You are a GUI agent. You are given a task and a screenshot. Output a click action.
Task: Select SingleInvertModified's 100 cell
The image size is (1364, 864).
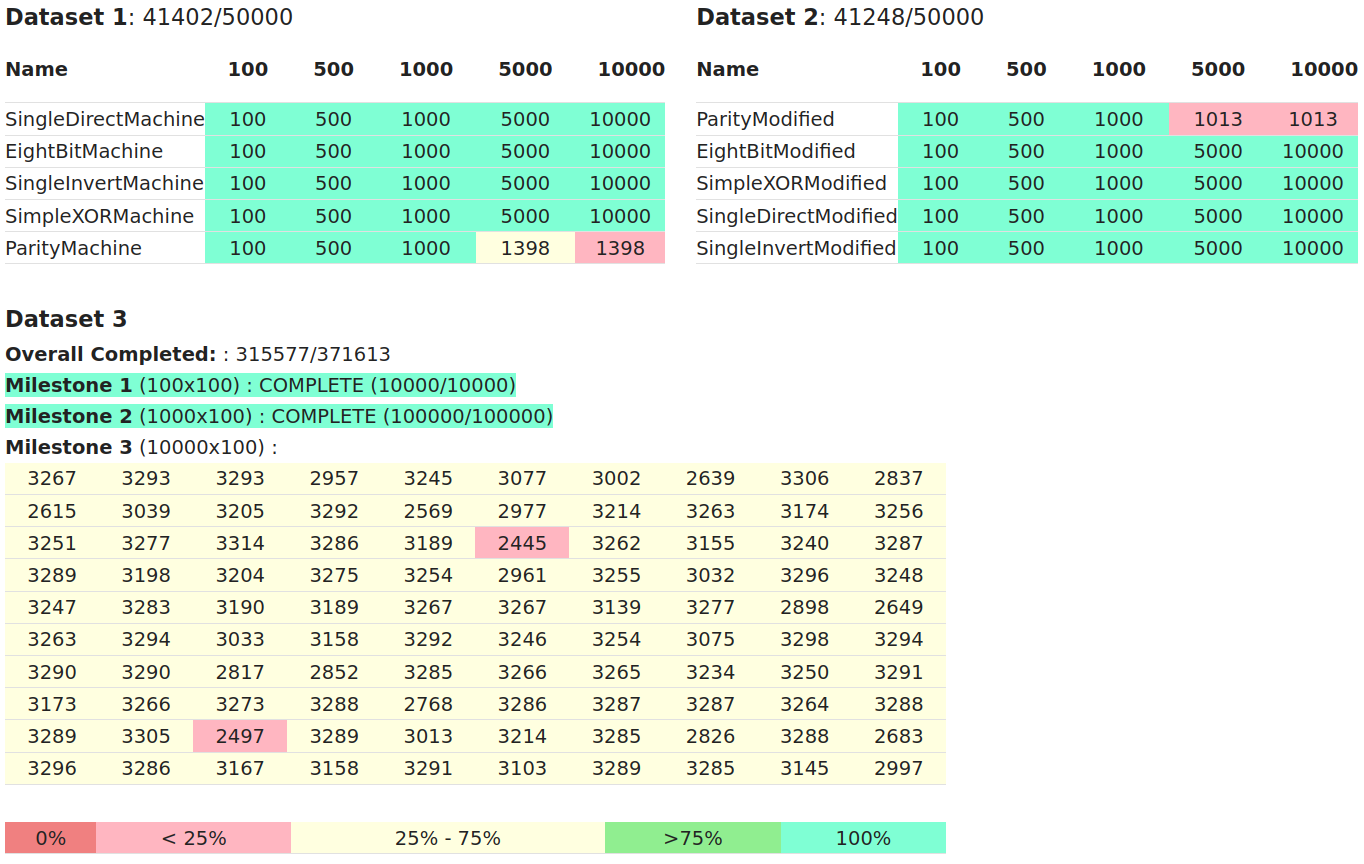pos(940,248)
